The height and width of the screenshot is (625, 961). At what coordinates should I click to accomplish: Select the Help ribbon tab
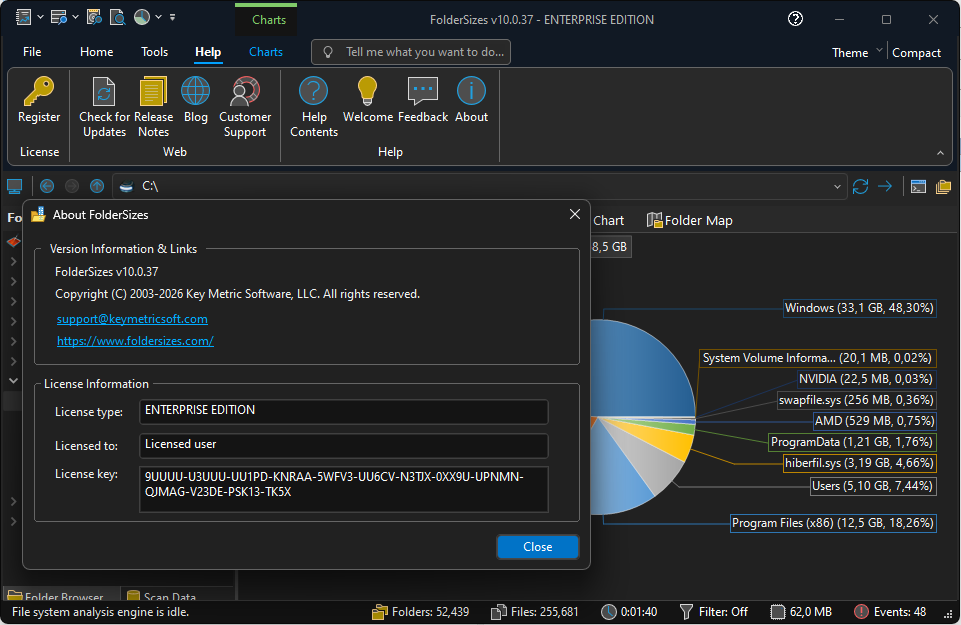point(208,52)
